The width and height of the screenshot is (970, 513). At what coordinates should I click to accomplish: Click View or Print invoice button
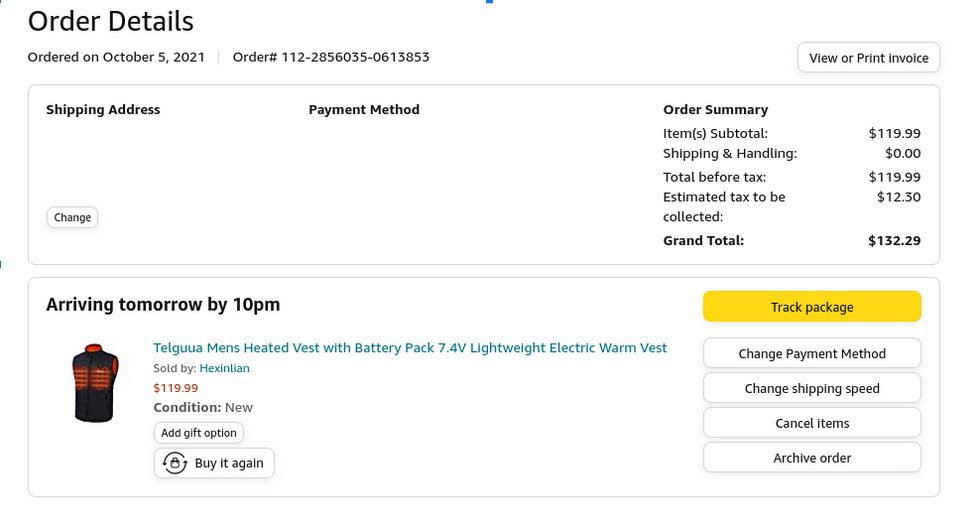[868, 58]
